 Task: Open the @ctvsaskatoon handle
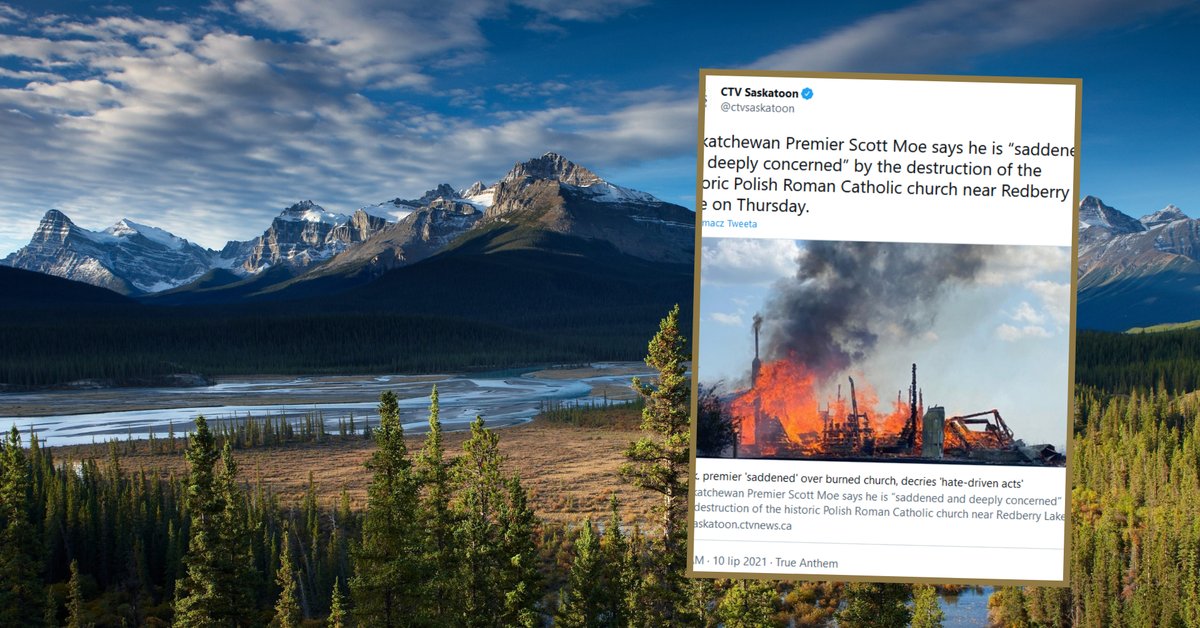click(x=757, y=108)
